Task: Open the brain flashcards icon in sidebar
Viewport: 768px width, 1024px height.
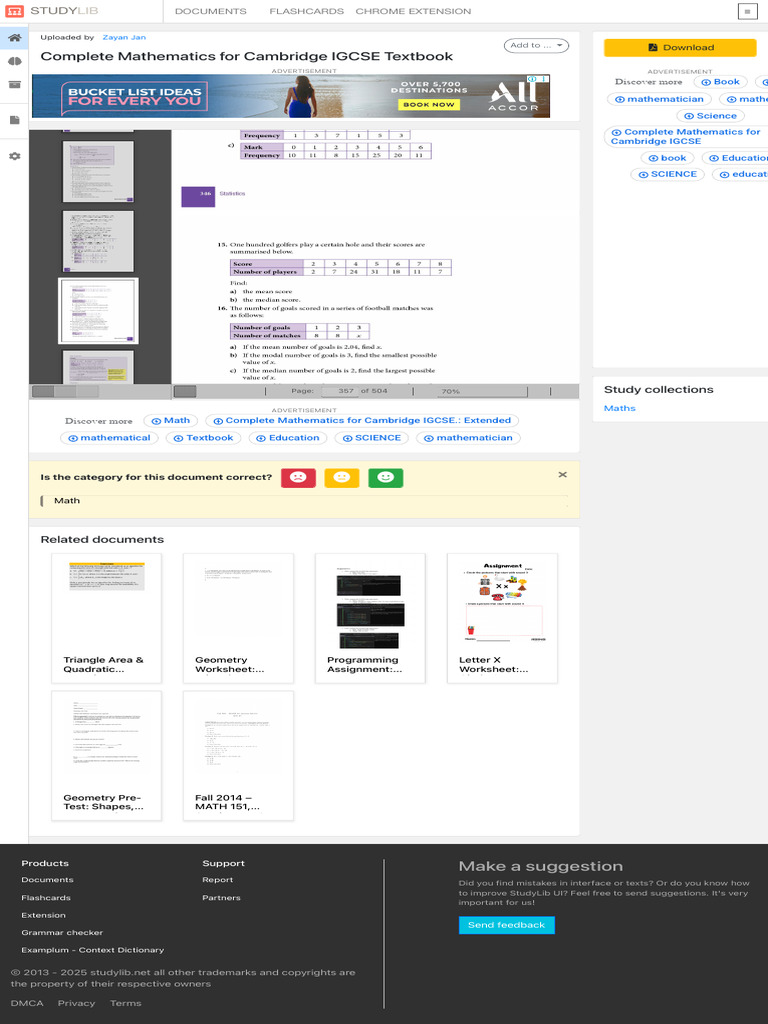Action: pyautogui.click(x=14, y=61)
